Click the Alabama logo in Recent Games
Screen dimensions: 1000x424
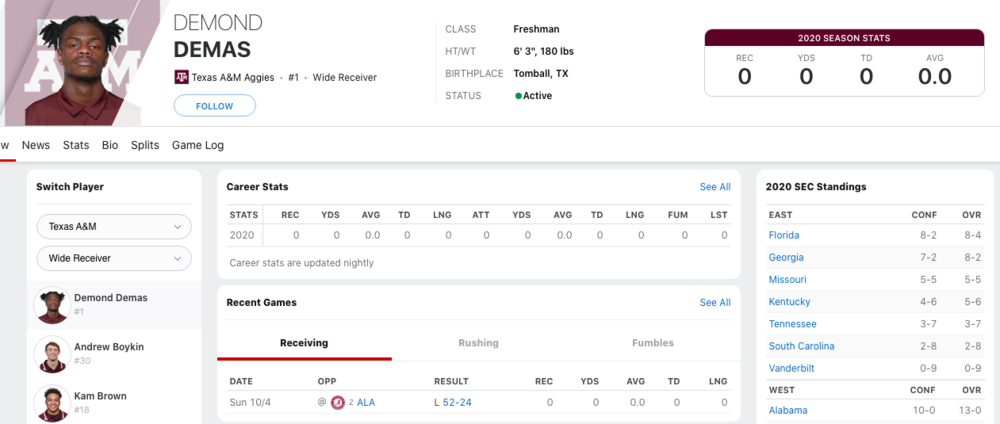338,402
